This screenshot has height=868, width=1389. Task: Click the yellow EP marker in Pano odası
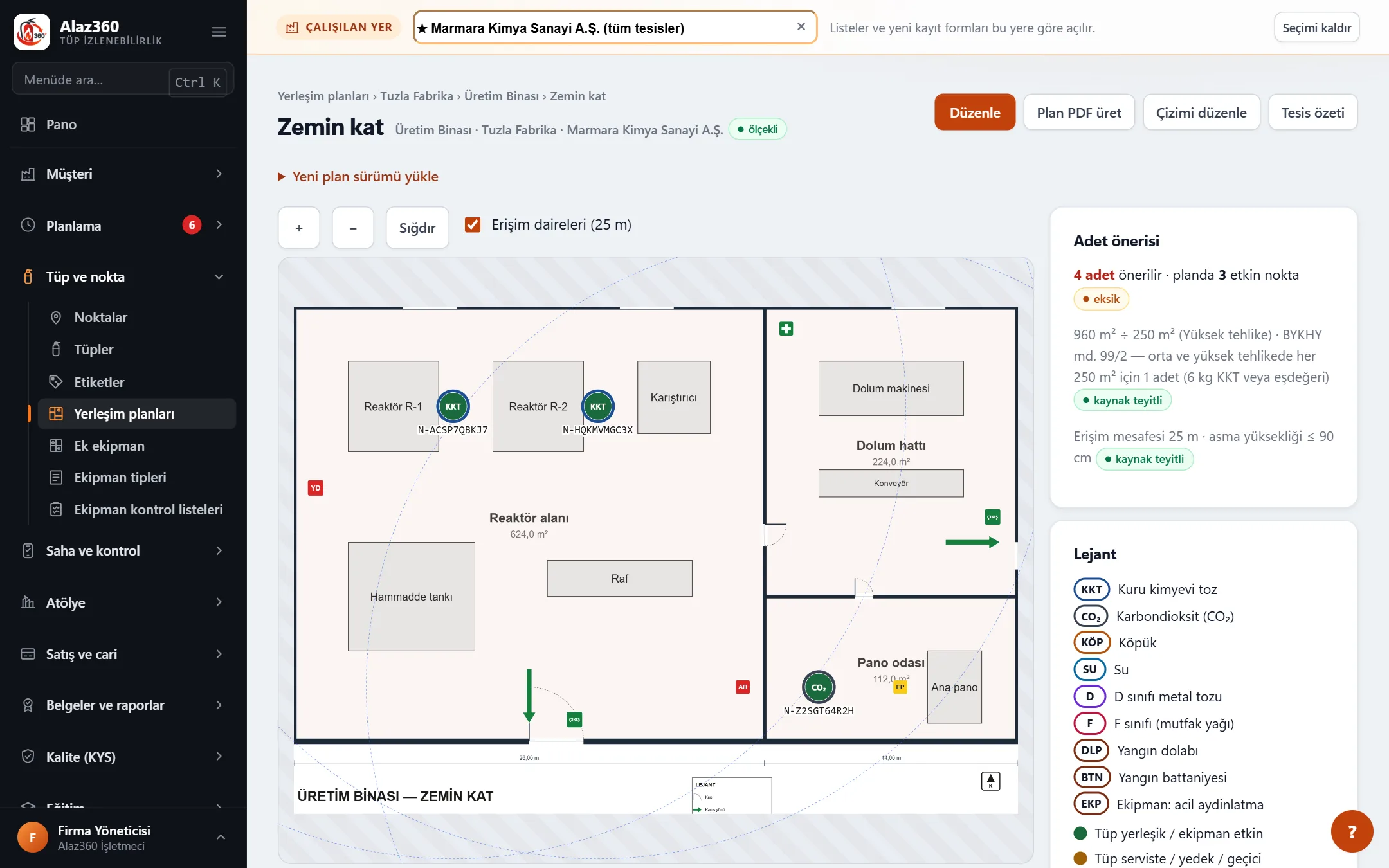point(900,687)
